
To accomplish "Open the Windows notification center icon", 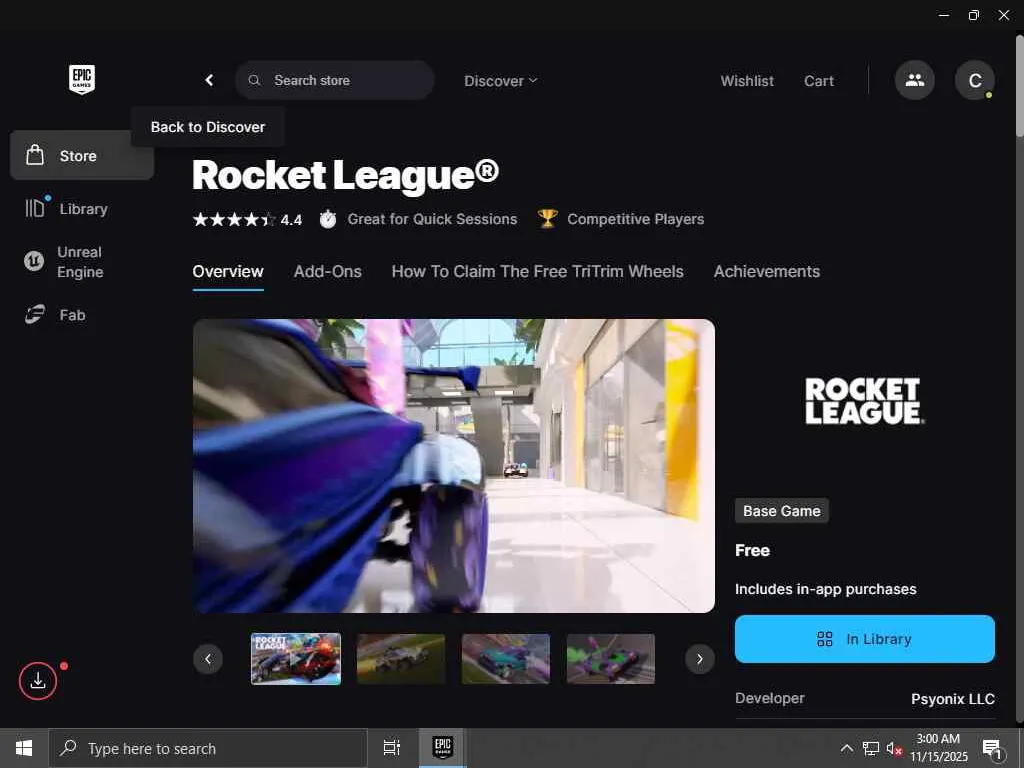I will (992, 748).
